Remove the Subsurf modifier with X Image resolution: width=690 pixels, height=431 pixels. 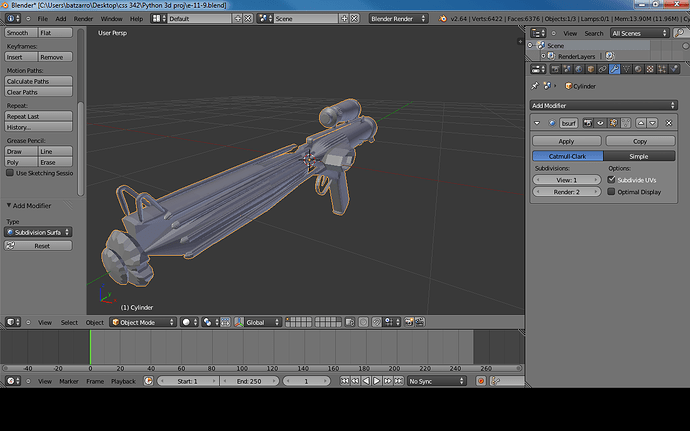[669, 123]
